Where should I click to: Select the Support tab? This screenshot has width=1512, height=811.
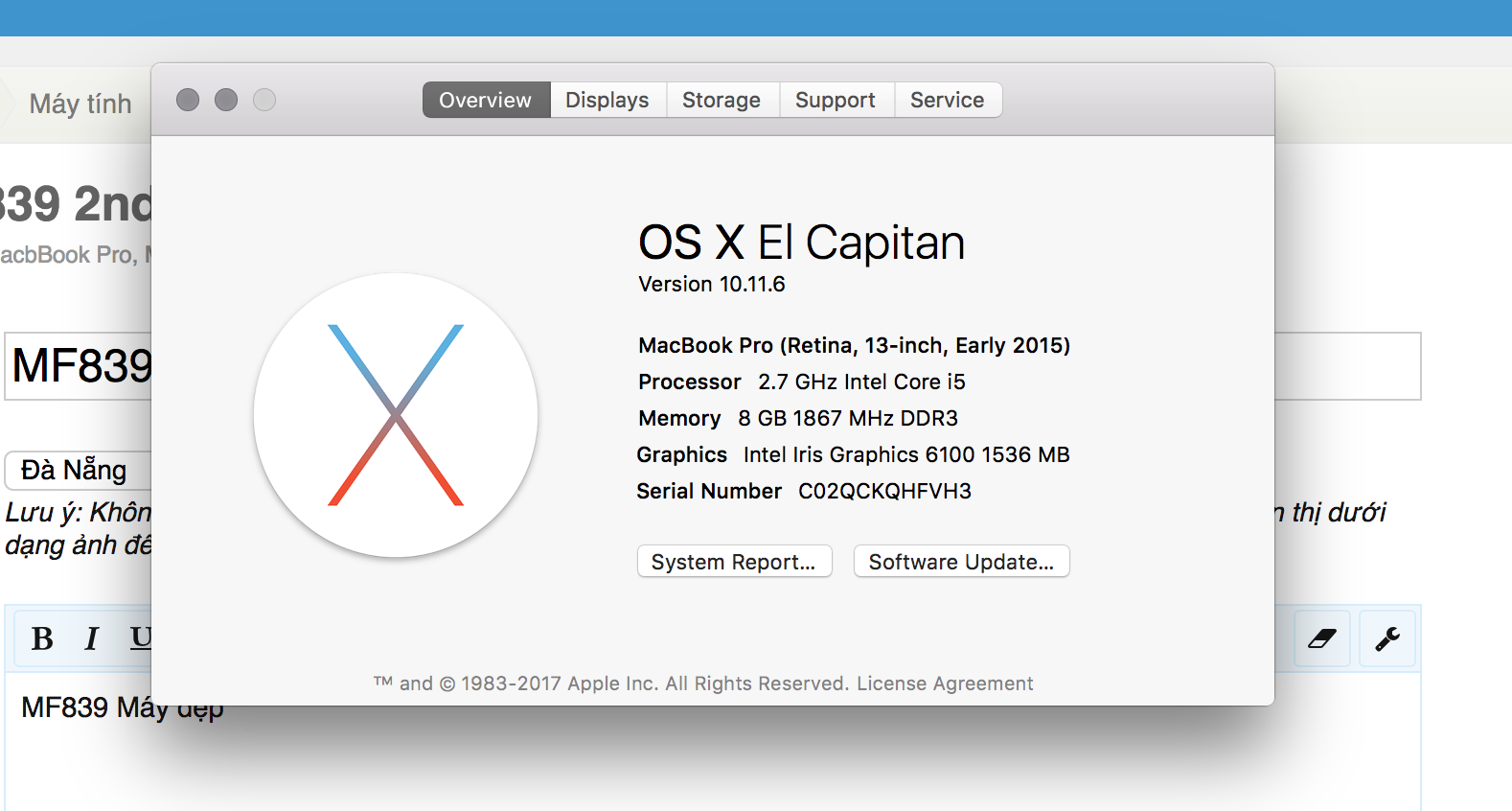836,100
